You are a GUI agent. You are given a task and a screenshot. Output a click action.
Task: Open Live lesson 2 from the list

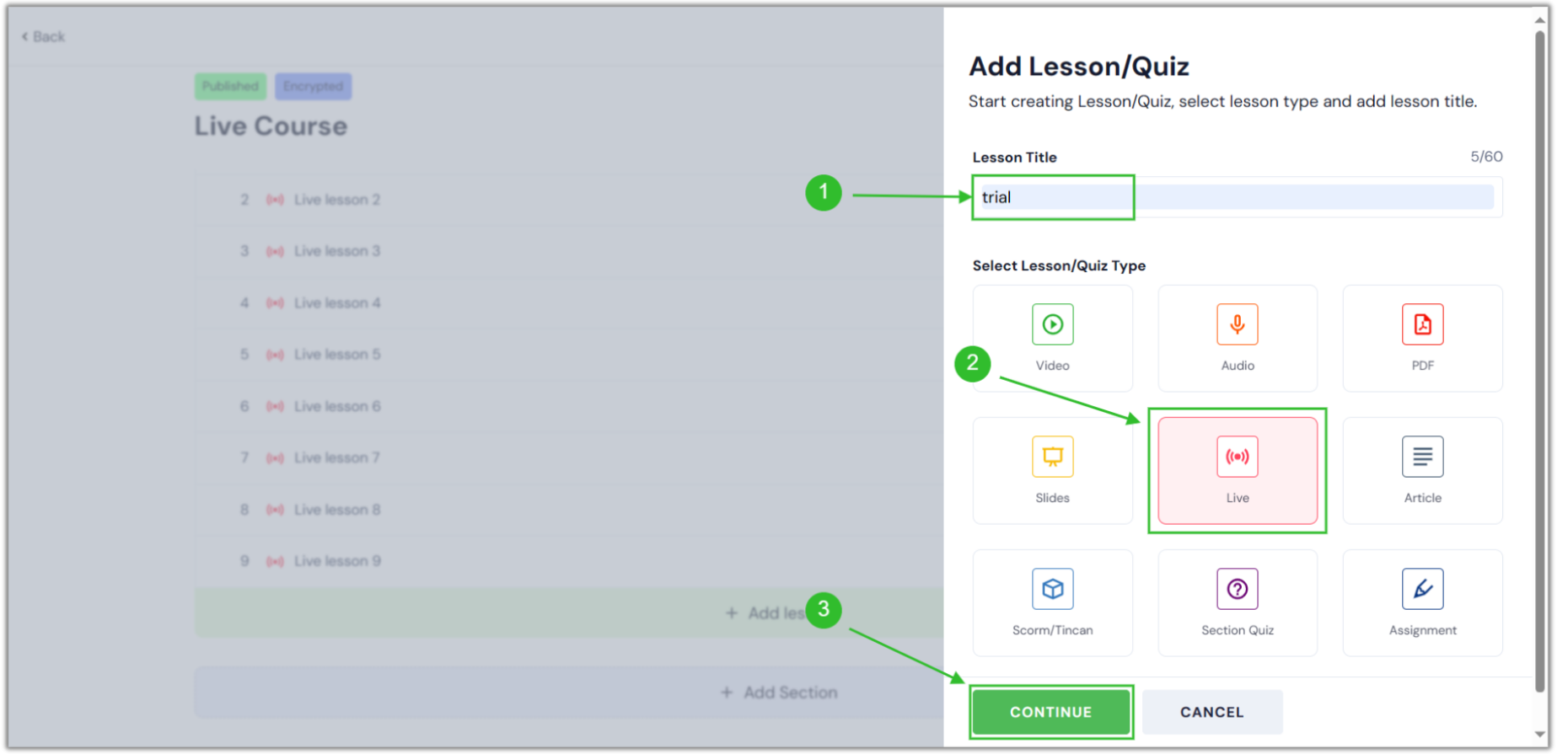click(336, 199)
